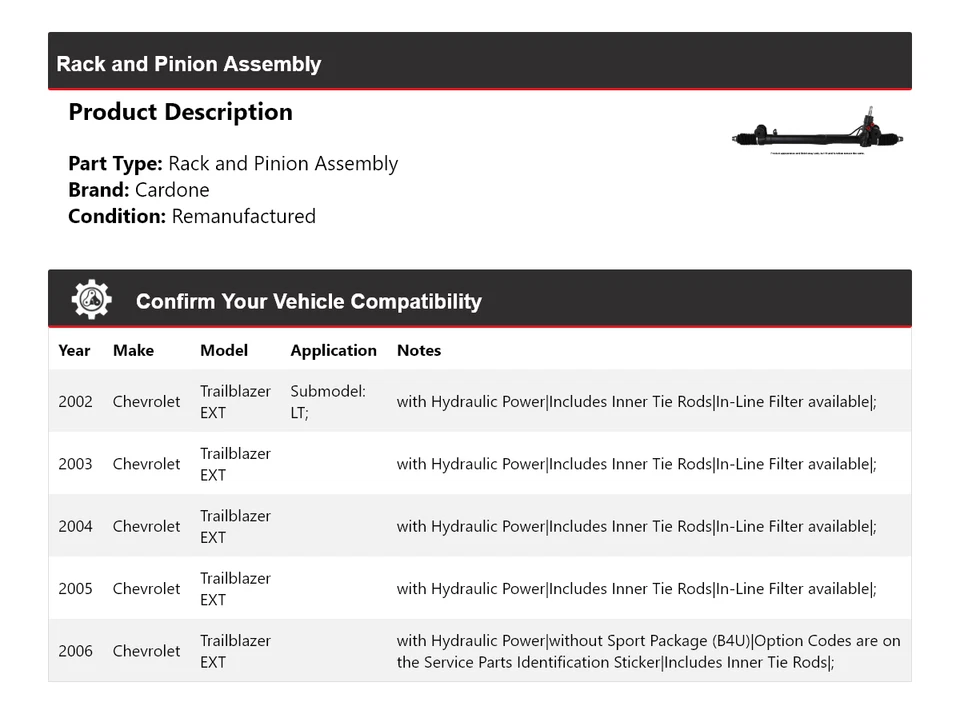Click the 2006 notes about Sport Package

pos(648,651)
